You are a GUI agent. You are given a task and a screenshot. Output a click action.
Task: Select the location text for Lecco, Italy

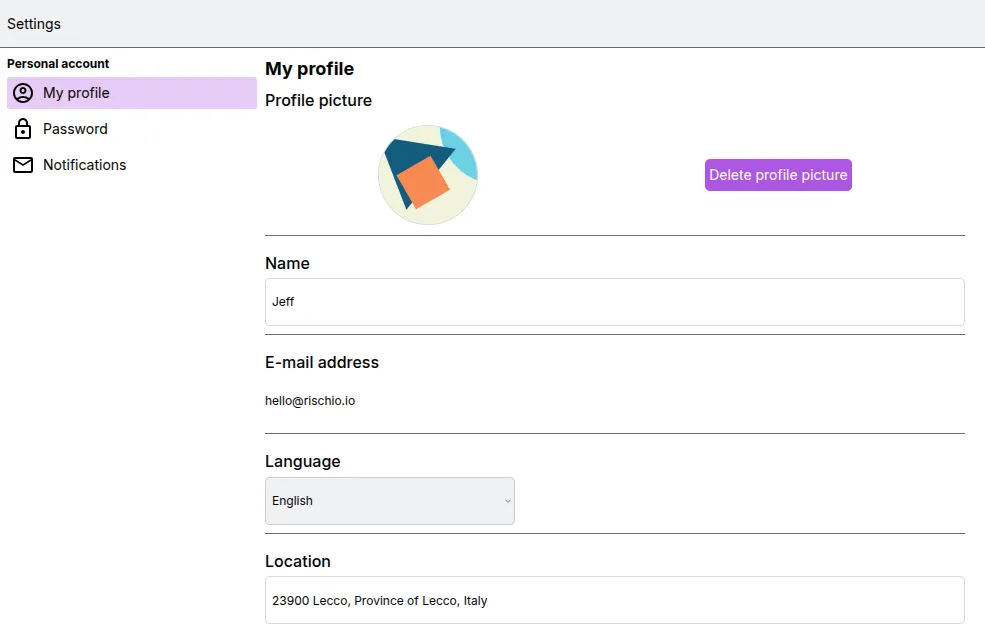(379, 600)
